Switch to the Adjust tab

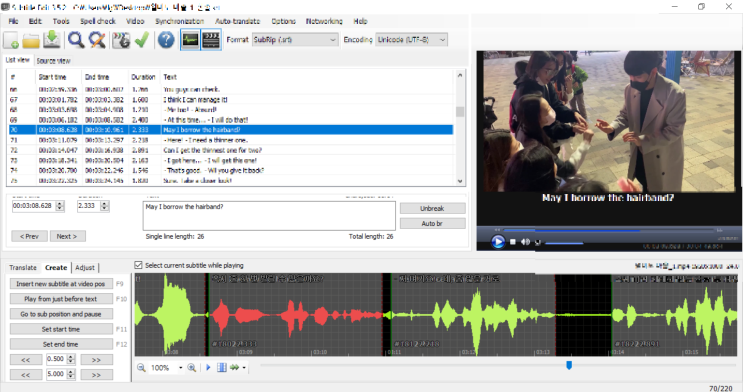click(x=85, y=268)
